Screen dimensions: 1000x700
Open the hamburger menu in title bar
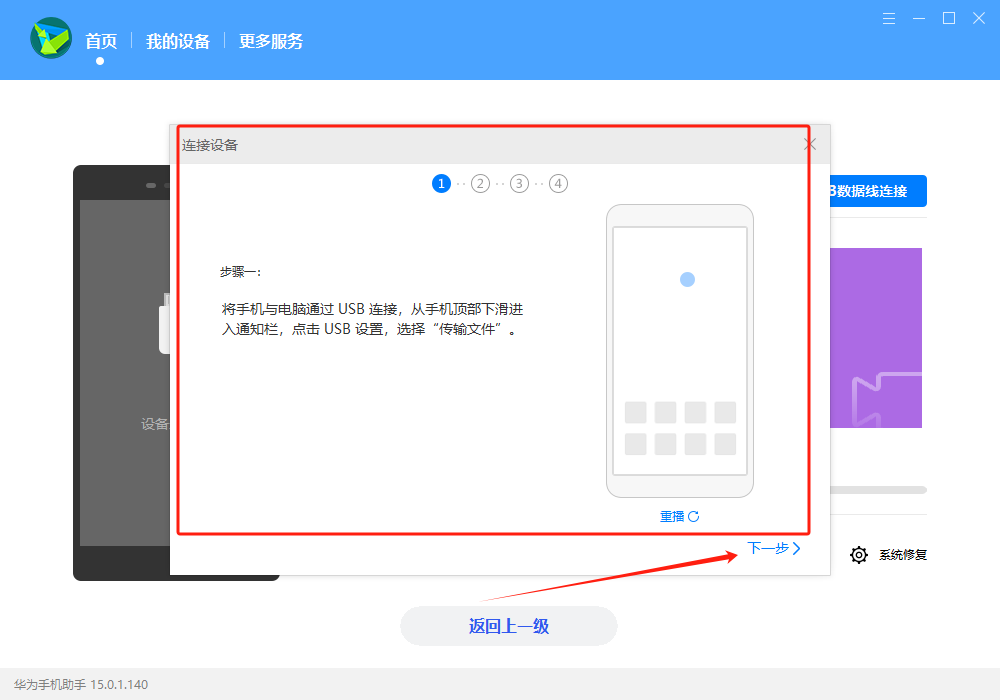888,18
